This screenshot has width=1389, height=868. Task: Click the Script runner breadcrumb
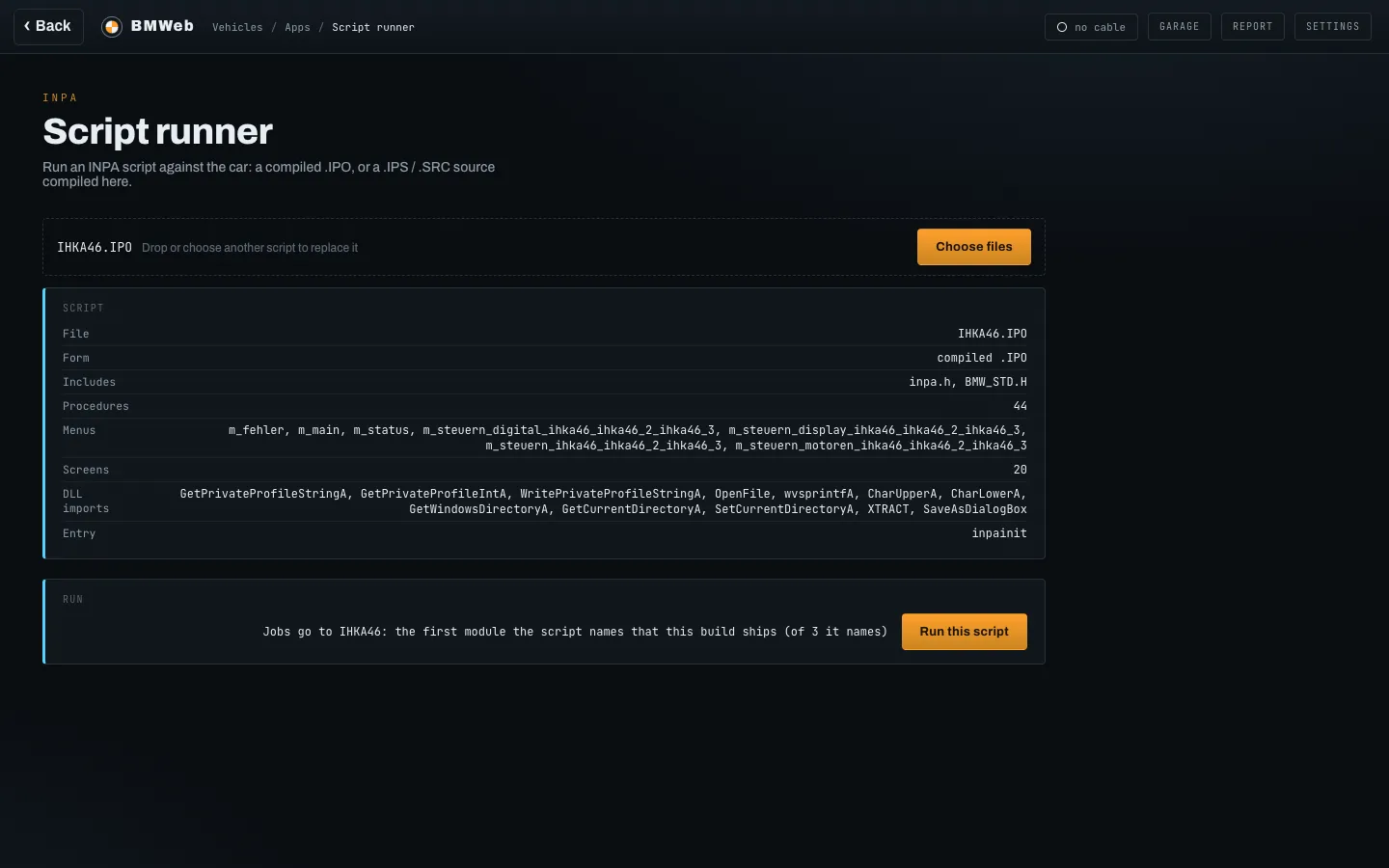[x=373, y=27]
